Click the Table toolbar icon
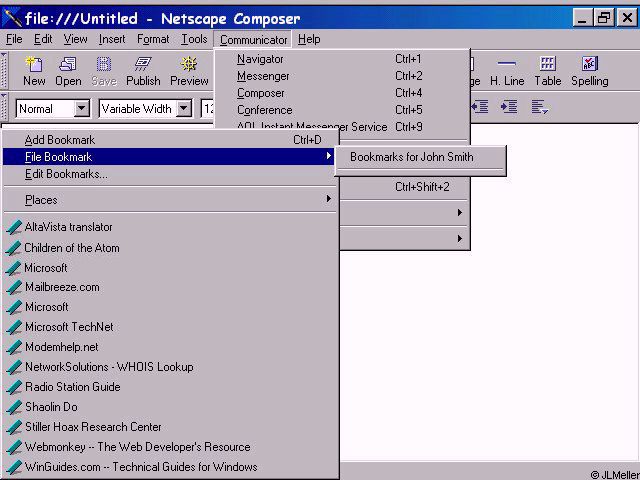640x480 pixels. (x=547, y=64)
